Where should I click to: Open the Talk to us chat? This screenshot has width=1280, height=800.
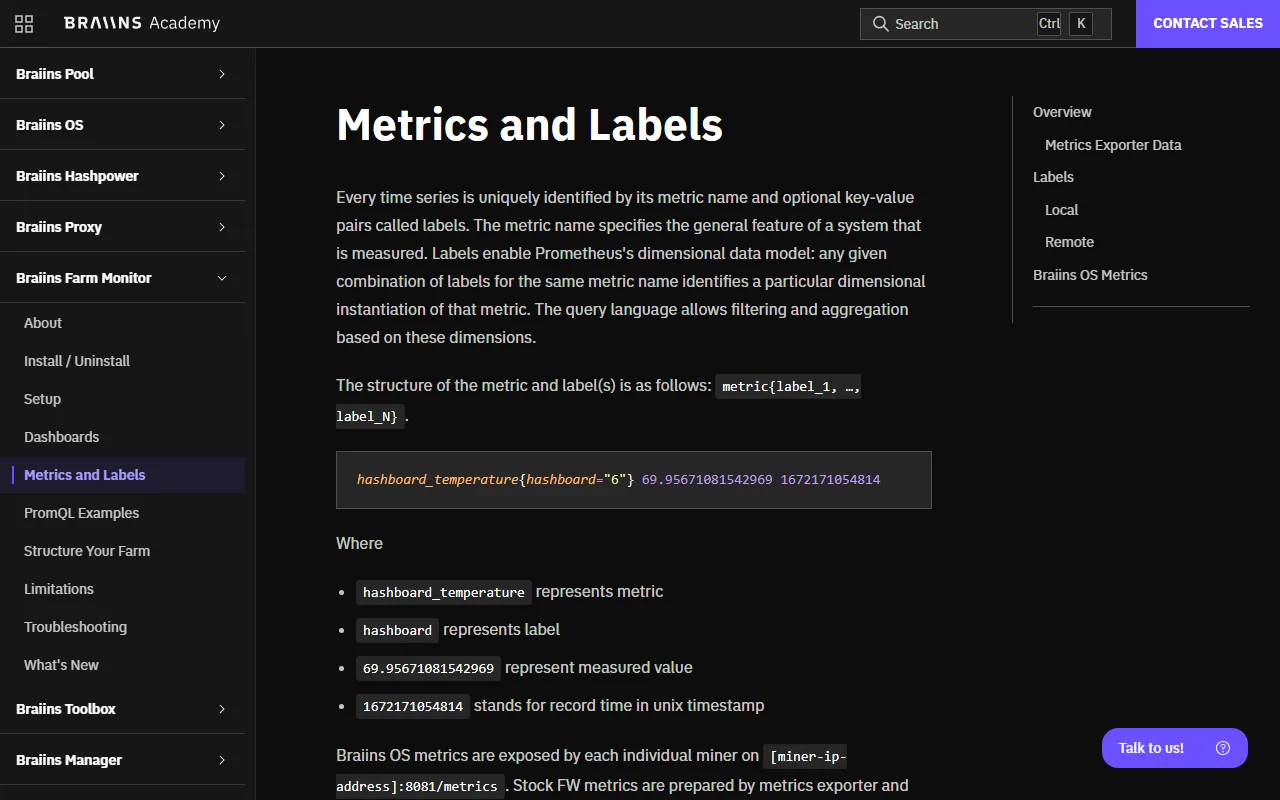(1175, 748)
